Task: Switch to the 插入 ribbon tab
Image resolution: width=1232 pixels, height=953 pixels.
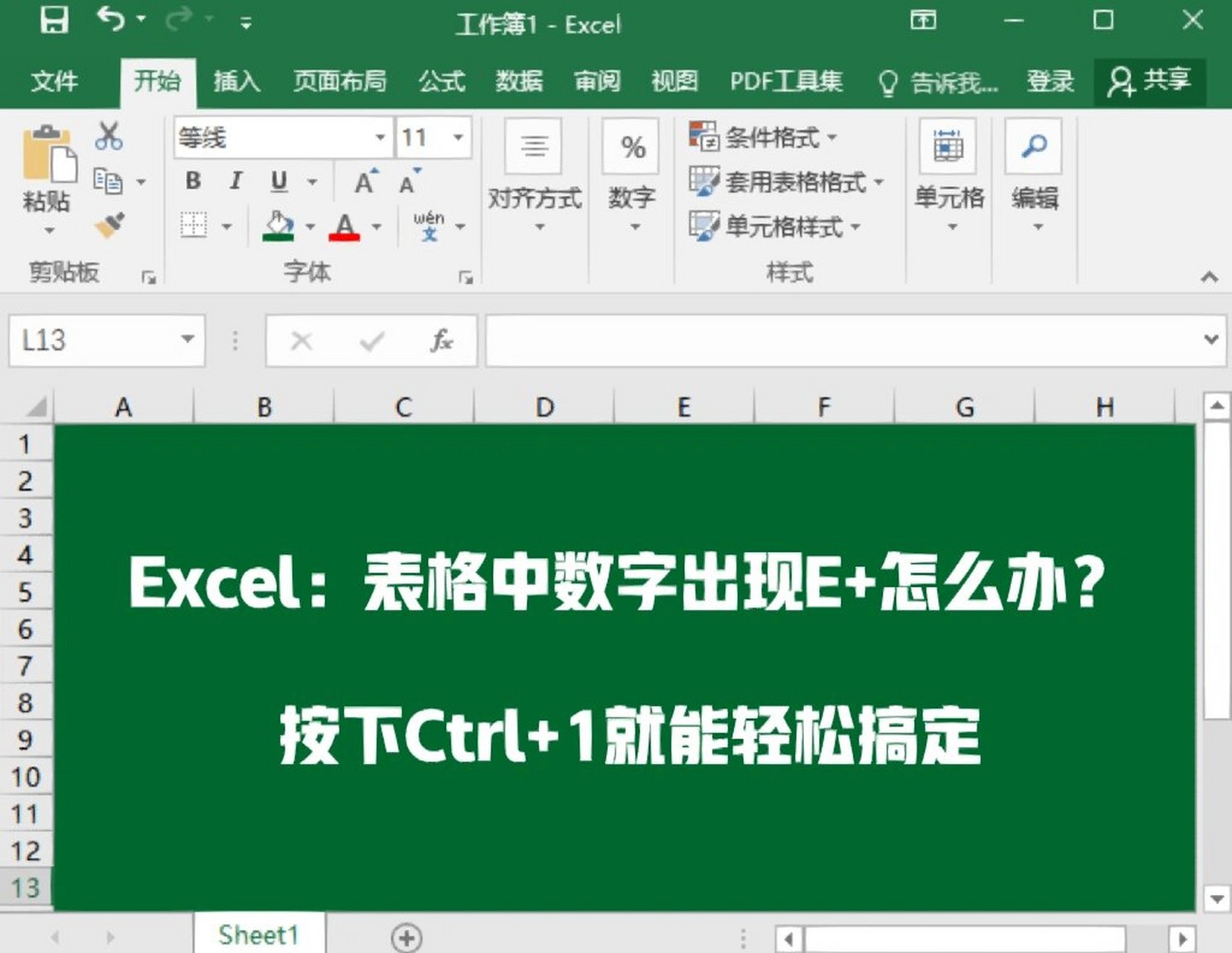Action: pyautogui.click(x=237, y=80)
